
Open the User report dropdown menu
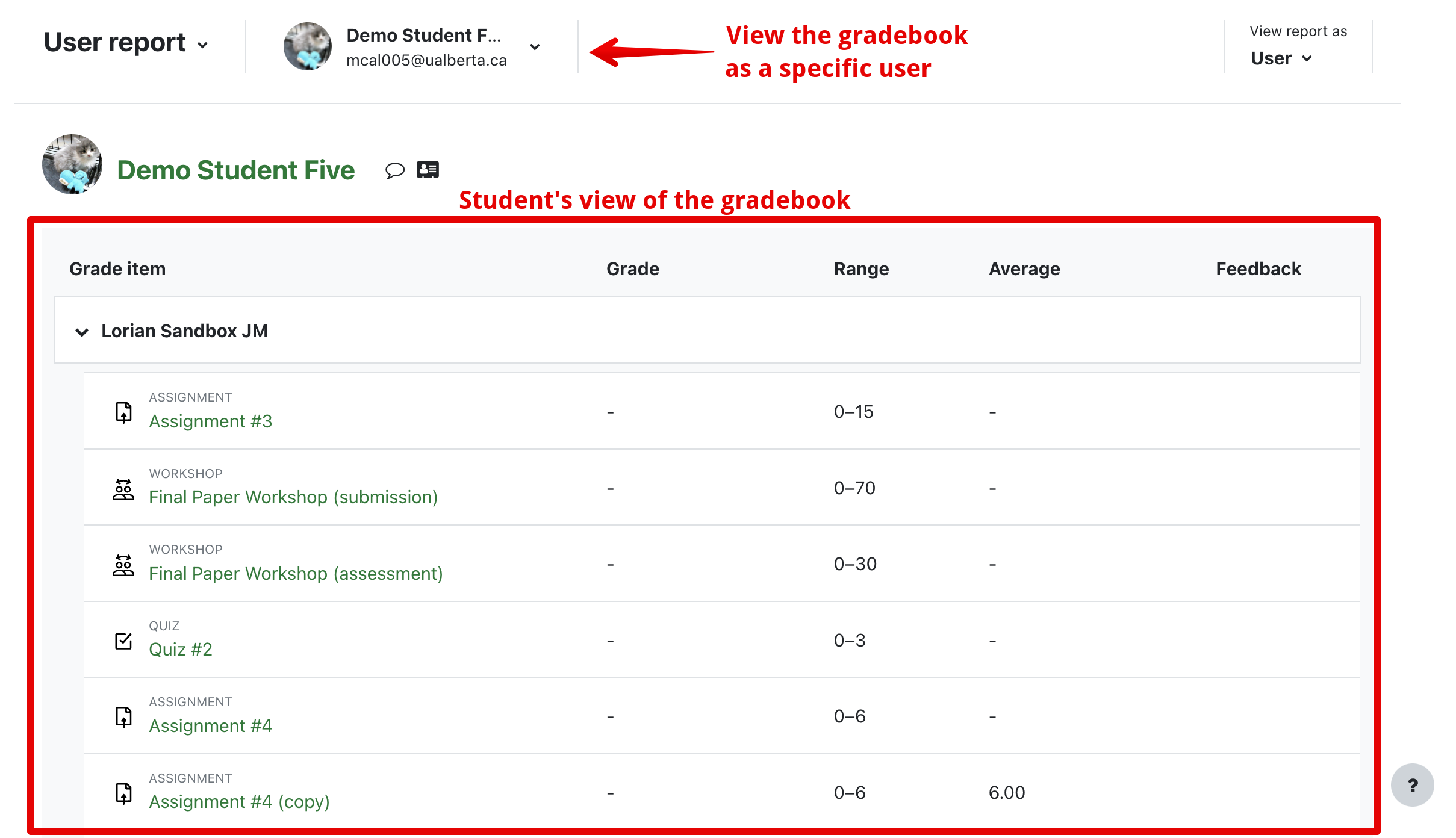point(126,43)
